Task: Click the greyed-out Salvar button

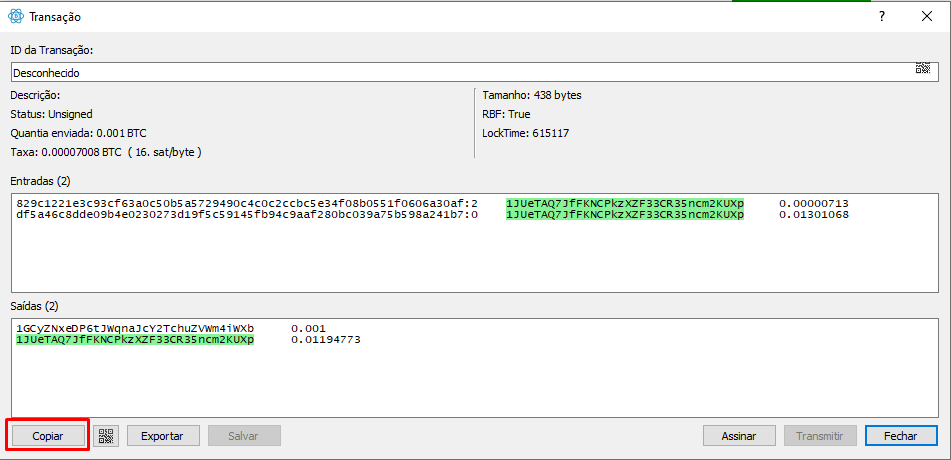Action: (244, 436)
